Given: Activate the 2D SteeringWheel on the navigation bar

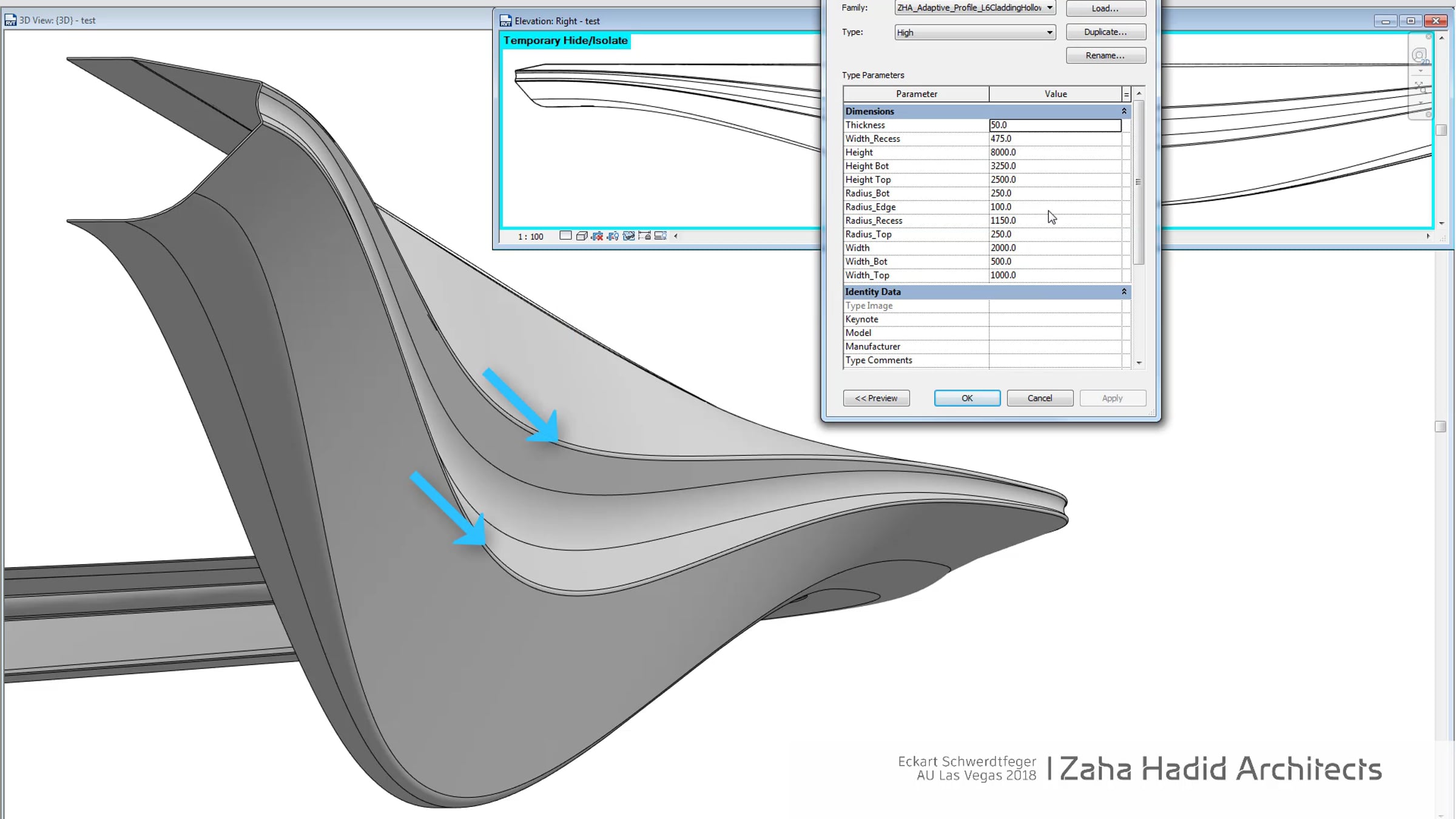Looking at the screenshot, I should pyautogui.click(x=1420, y=55).
